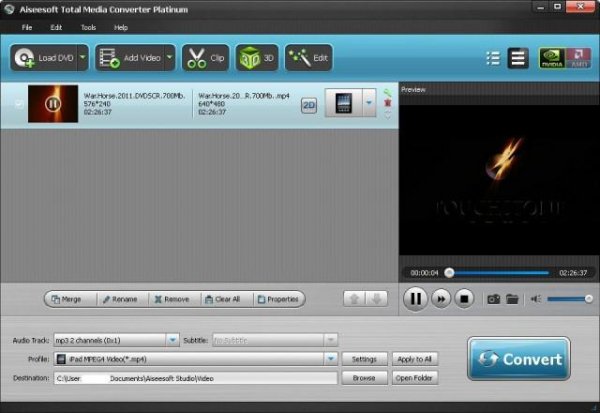The image size is (600, 413).
Task: Toggle the 2D mode button for War Horse
Action: pyautogui.click(x=309, y=105)
